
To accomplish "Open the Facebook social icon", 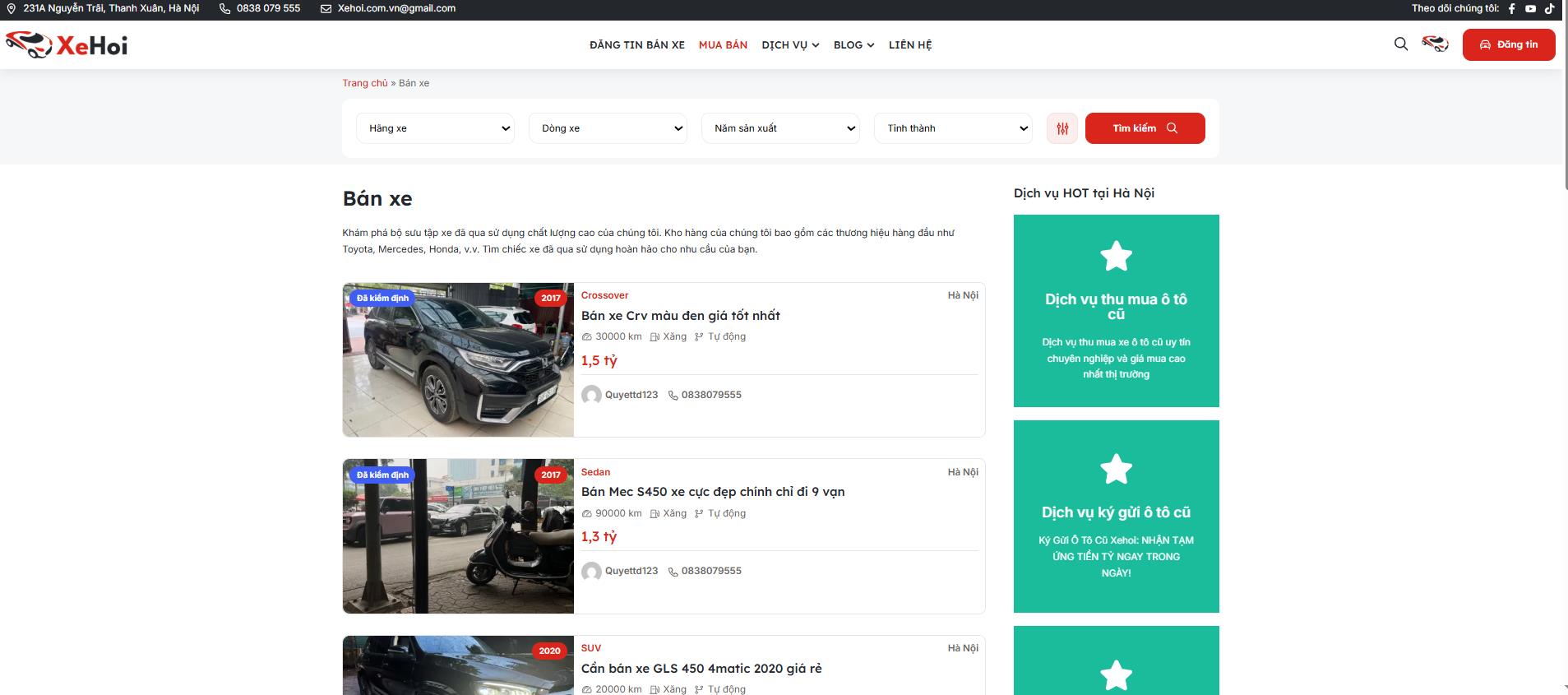I will click(x=1511, y=8).
